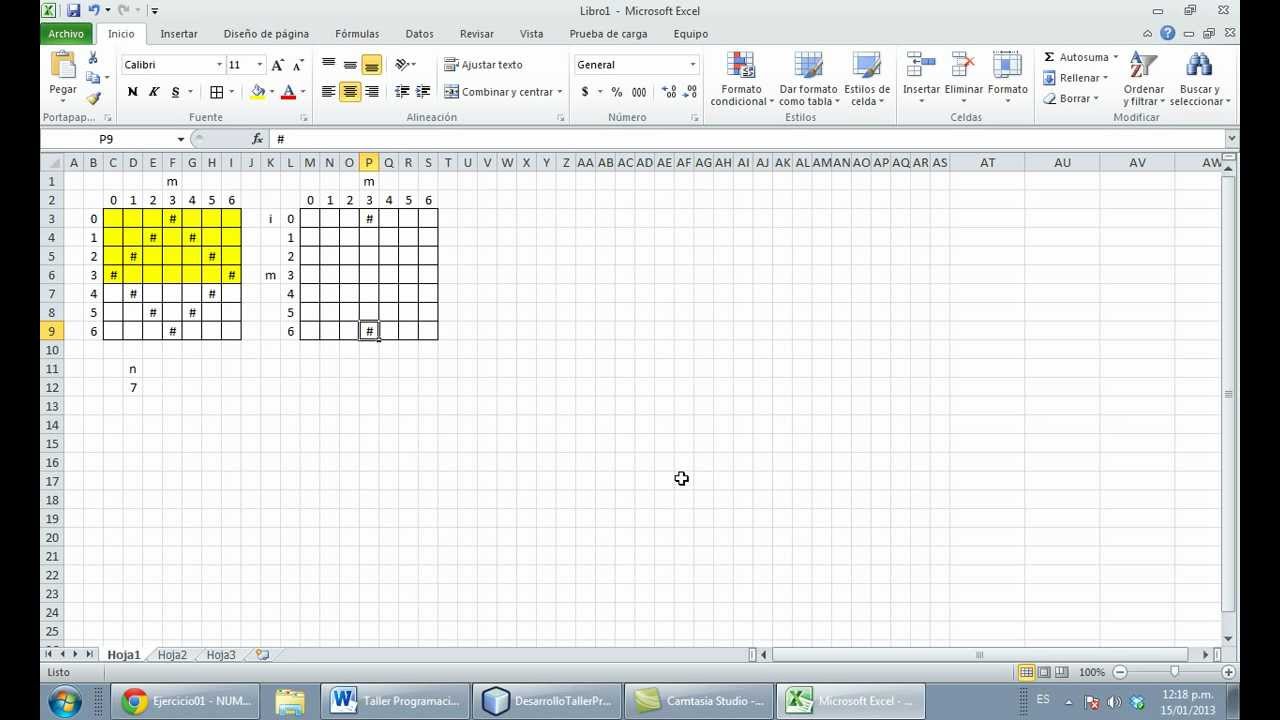Viewport: 1280px width, 720px height.
Task: Open Formato condicional icon
Action: tap(741, 65)
